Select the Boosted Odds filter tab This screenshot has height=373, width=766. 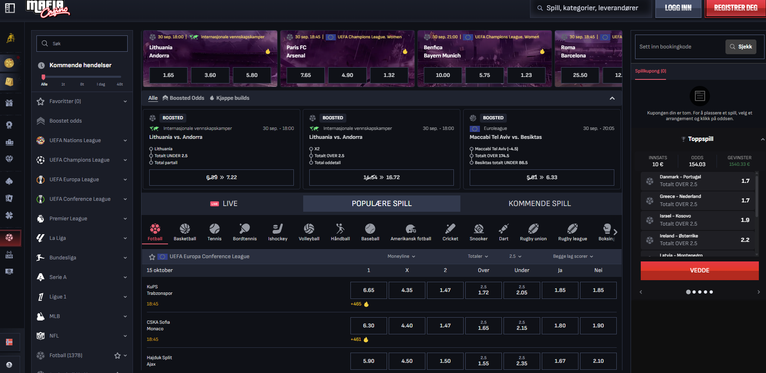click(x=183, y=98)
